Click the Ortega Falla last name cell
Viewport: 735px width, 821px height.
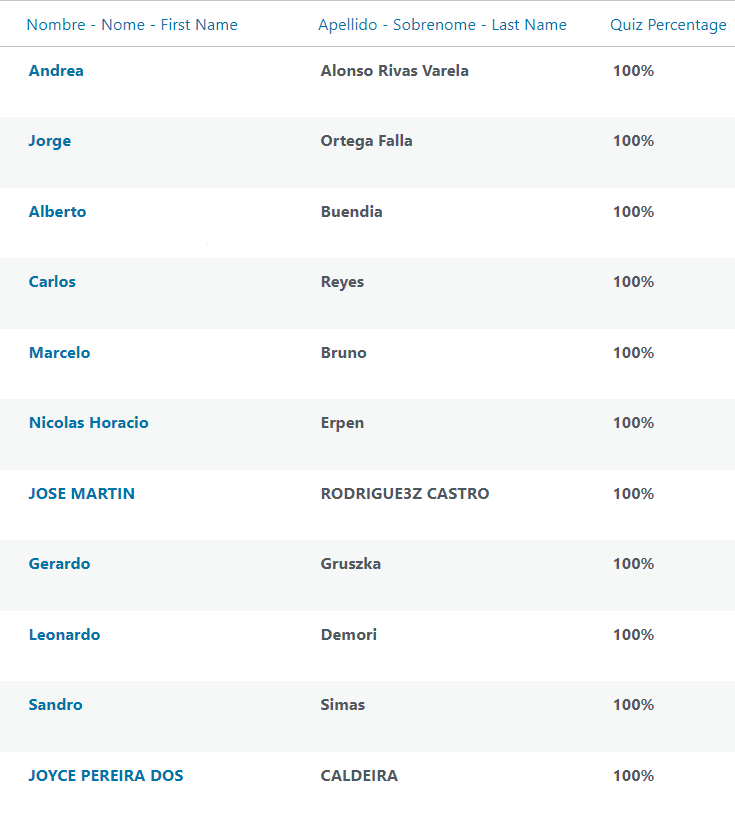coord(366,141)
